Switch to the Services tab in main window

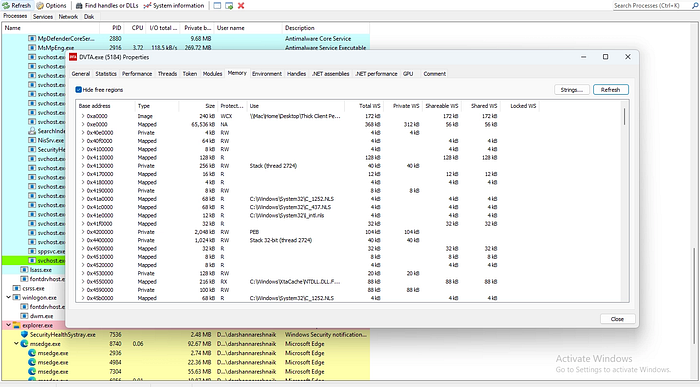click(x=43, y=17)
